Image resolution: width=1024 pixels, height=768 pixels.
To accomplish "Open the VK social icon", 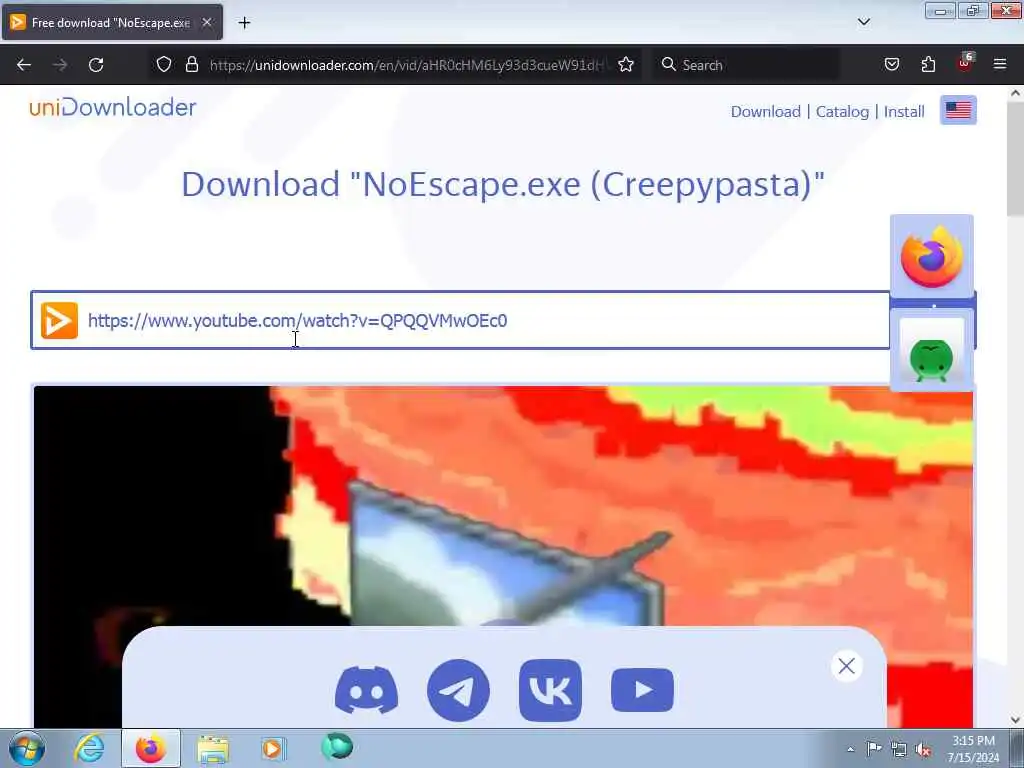I will click(551, 690).
